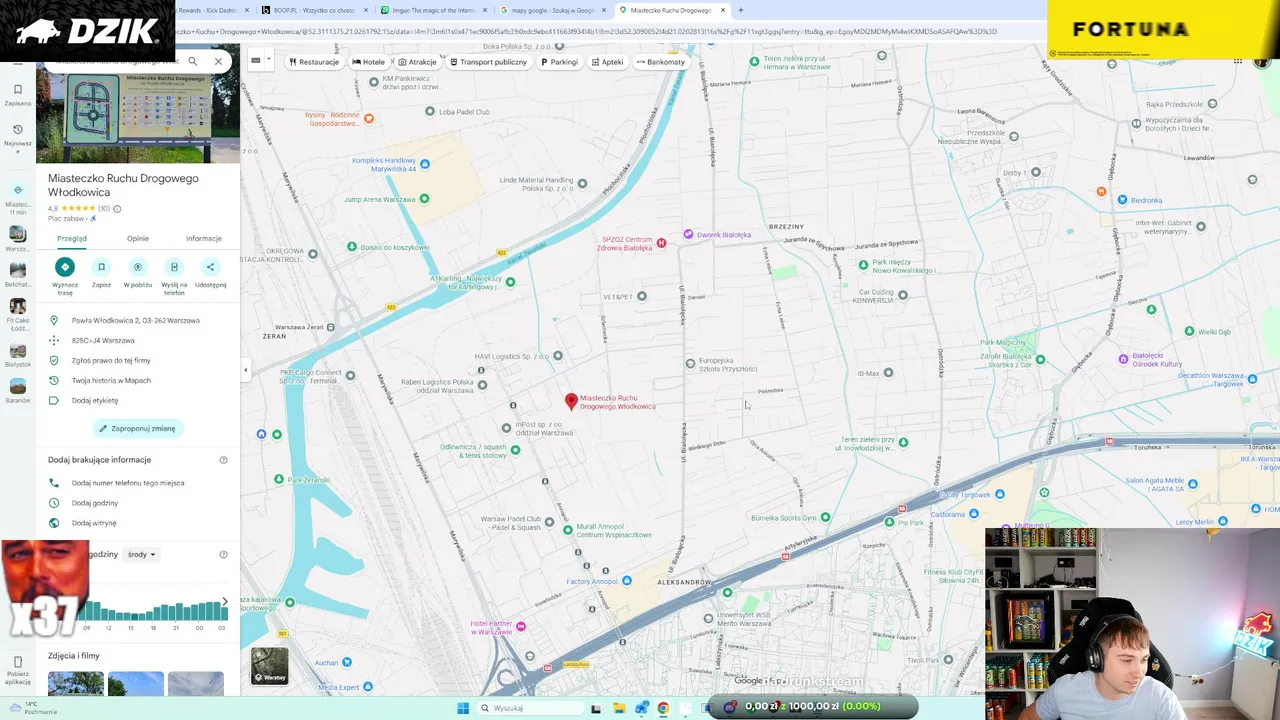The image size is (1280, 720).
Task: Click the SPZOZ Centrum Zdrowia Białołęka marker
Action: tap(660, 243)
